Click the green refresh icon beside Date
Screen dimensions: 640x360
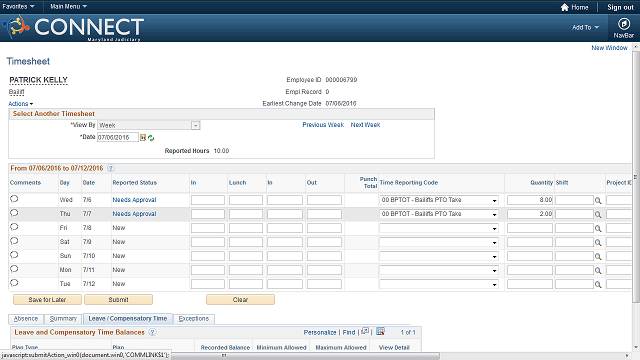pyautogui.click(x=151, y=138)
